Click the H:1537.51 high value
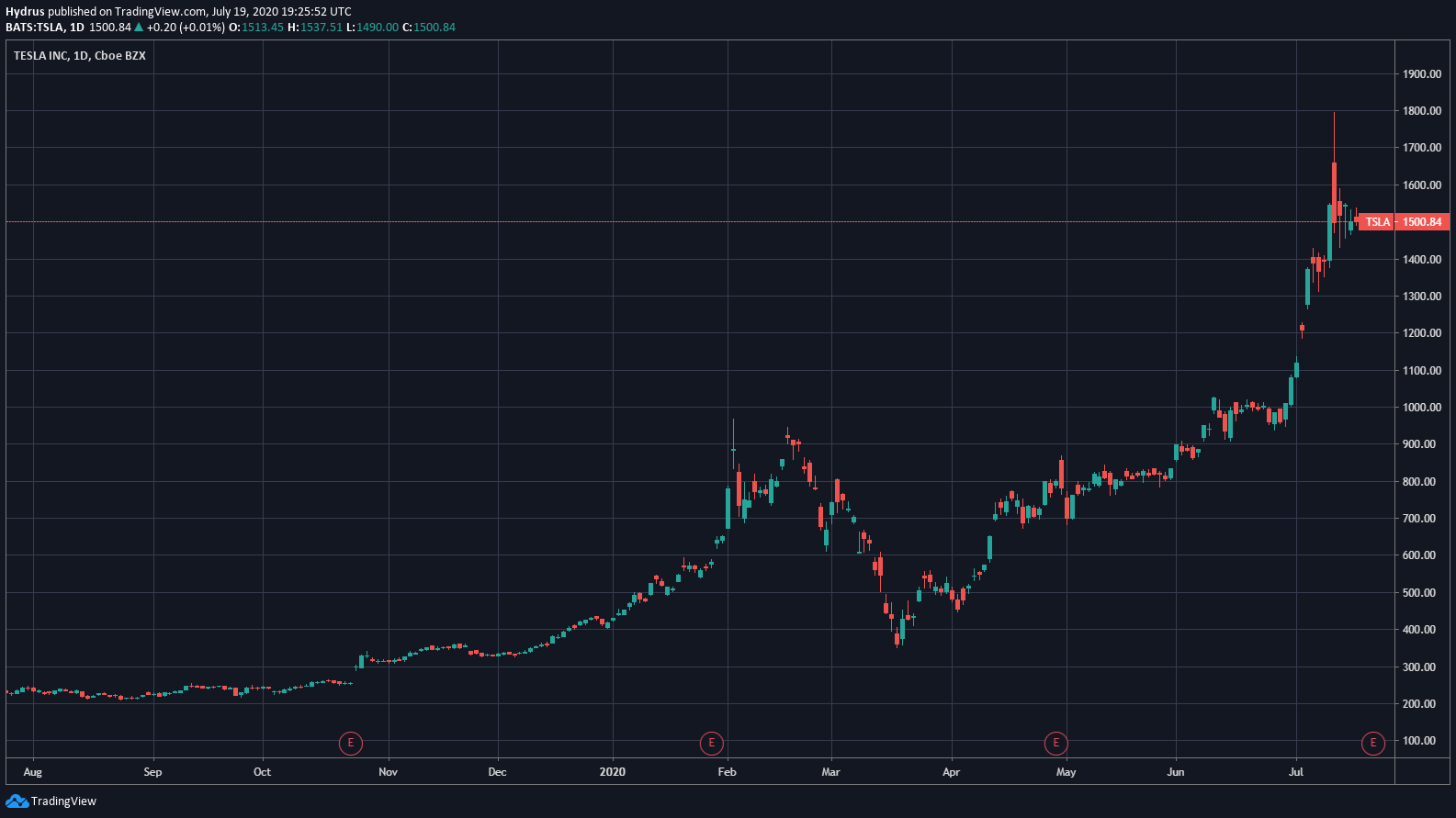 [315, 28]
